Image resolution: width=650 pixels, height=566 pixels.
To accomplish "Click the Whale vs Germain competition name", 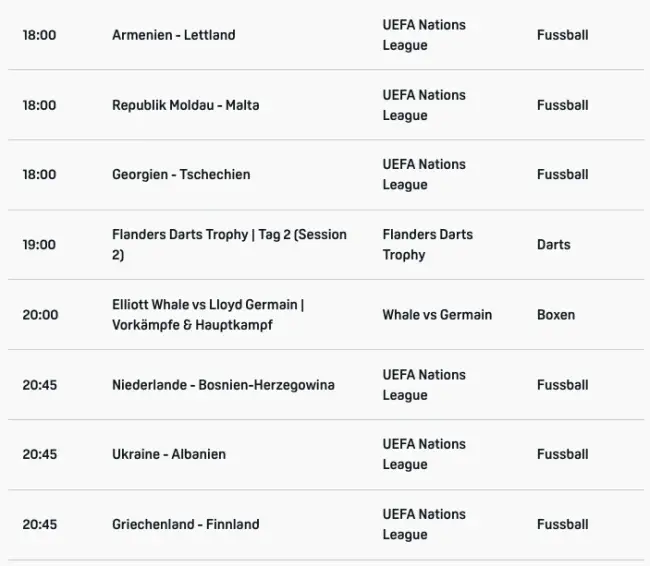I will coord(437,314).
